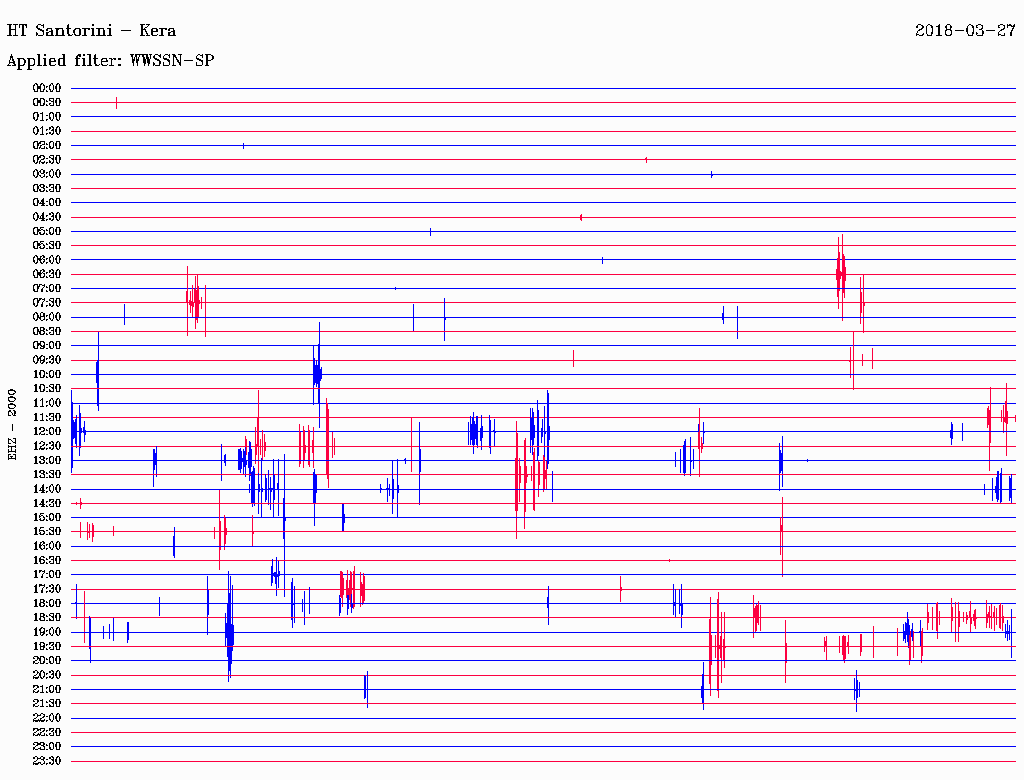Select the 15:30 time label

click(47, 532)
